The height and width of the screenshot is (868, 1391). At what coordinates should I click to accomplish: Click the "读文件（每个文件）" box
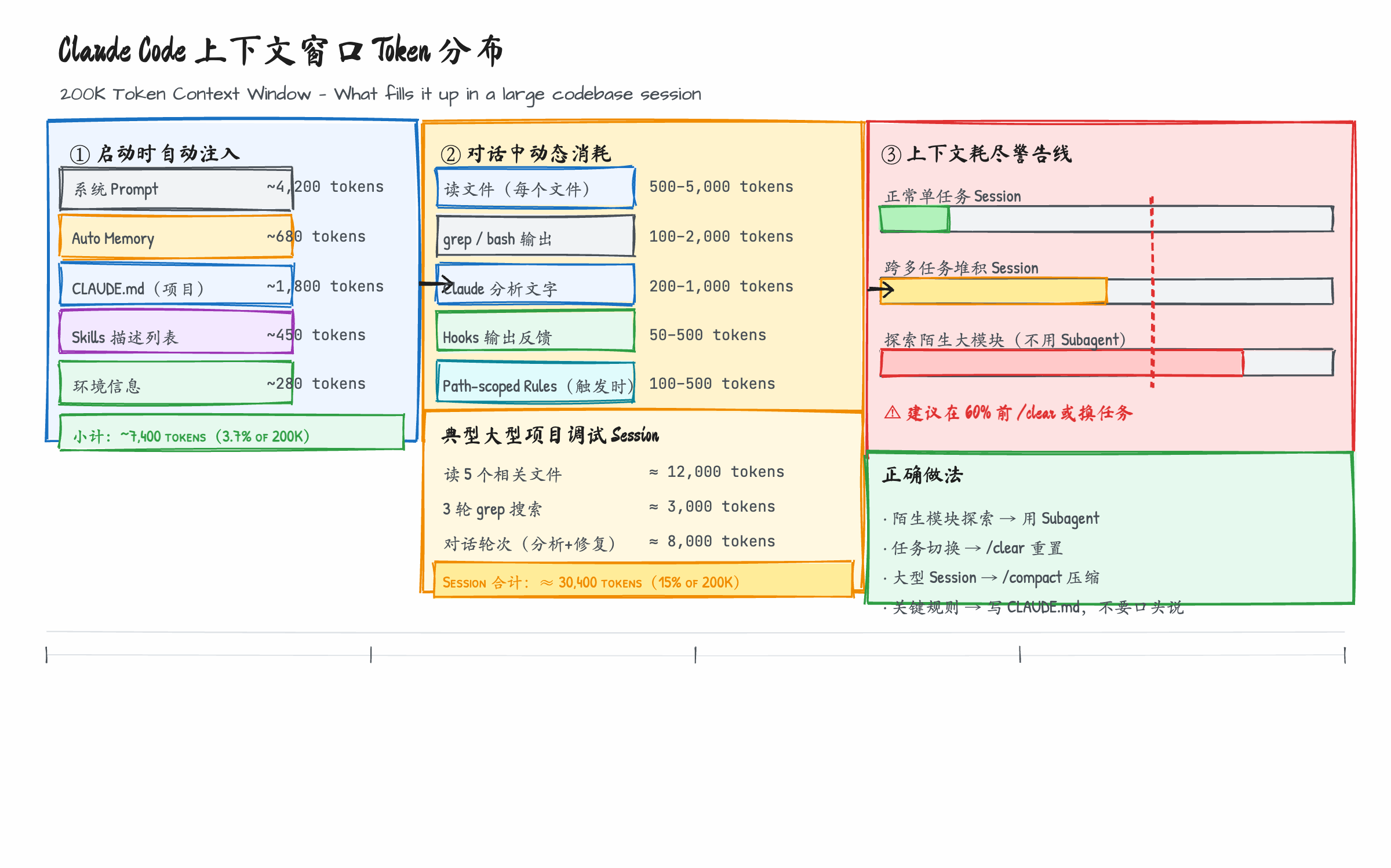click(x=536, y=188)
